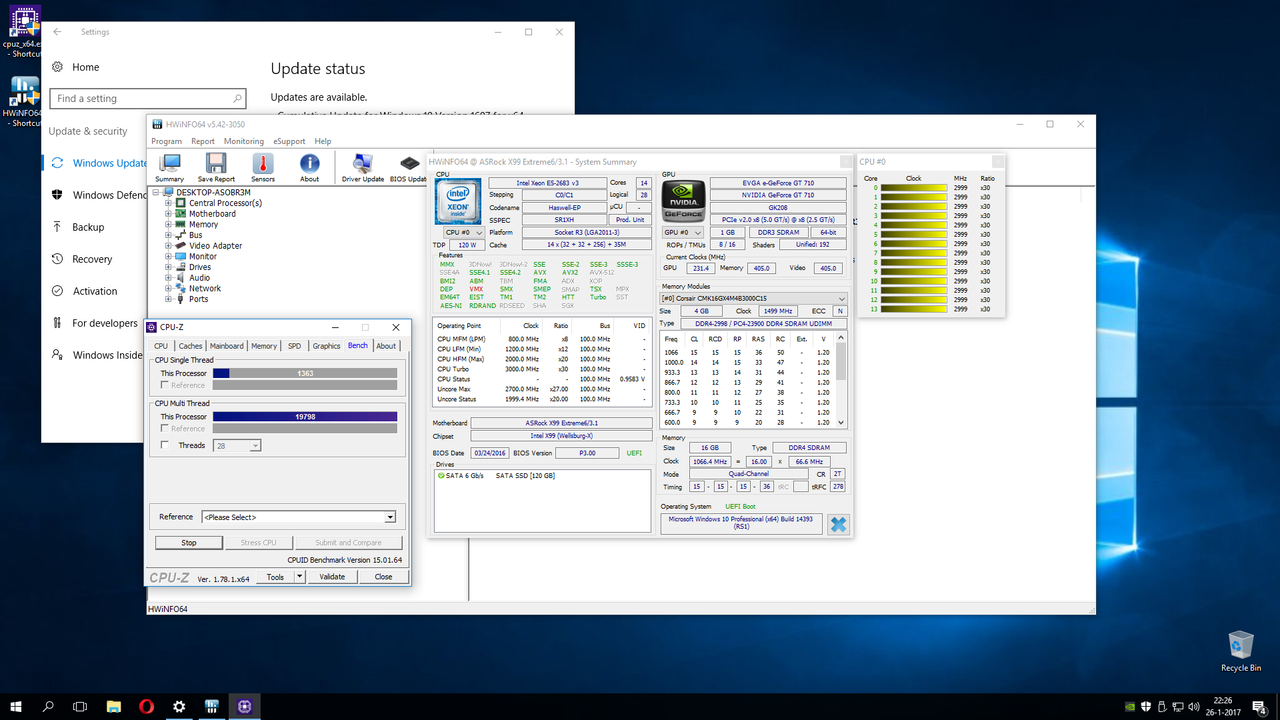Open the Sensors thermometer icon

[x=263, y=164]
